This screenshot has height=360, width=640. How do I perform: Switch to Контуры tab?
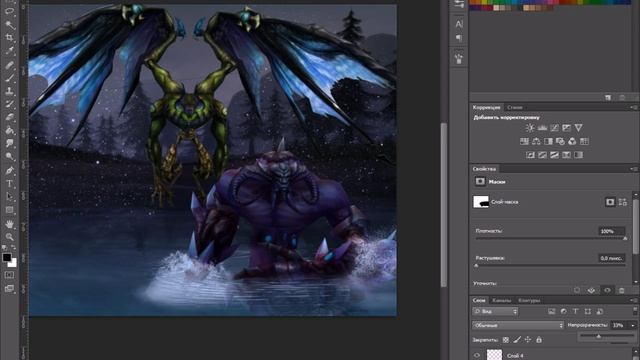[529, 300]
